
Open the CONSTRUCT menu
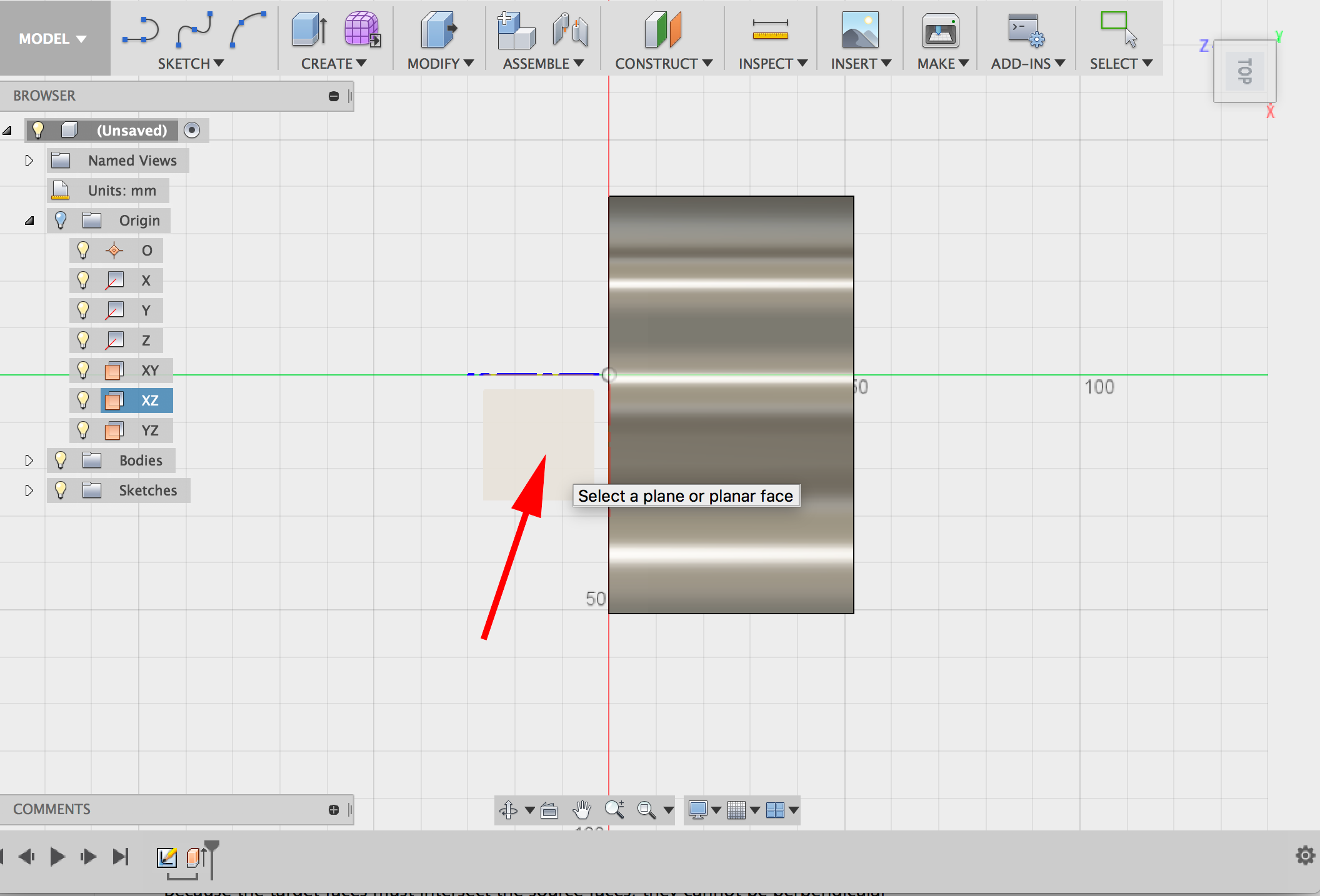(x=664, y=64)
